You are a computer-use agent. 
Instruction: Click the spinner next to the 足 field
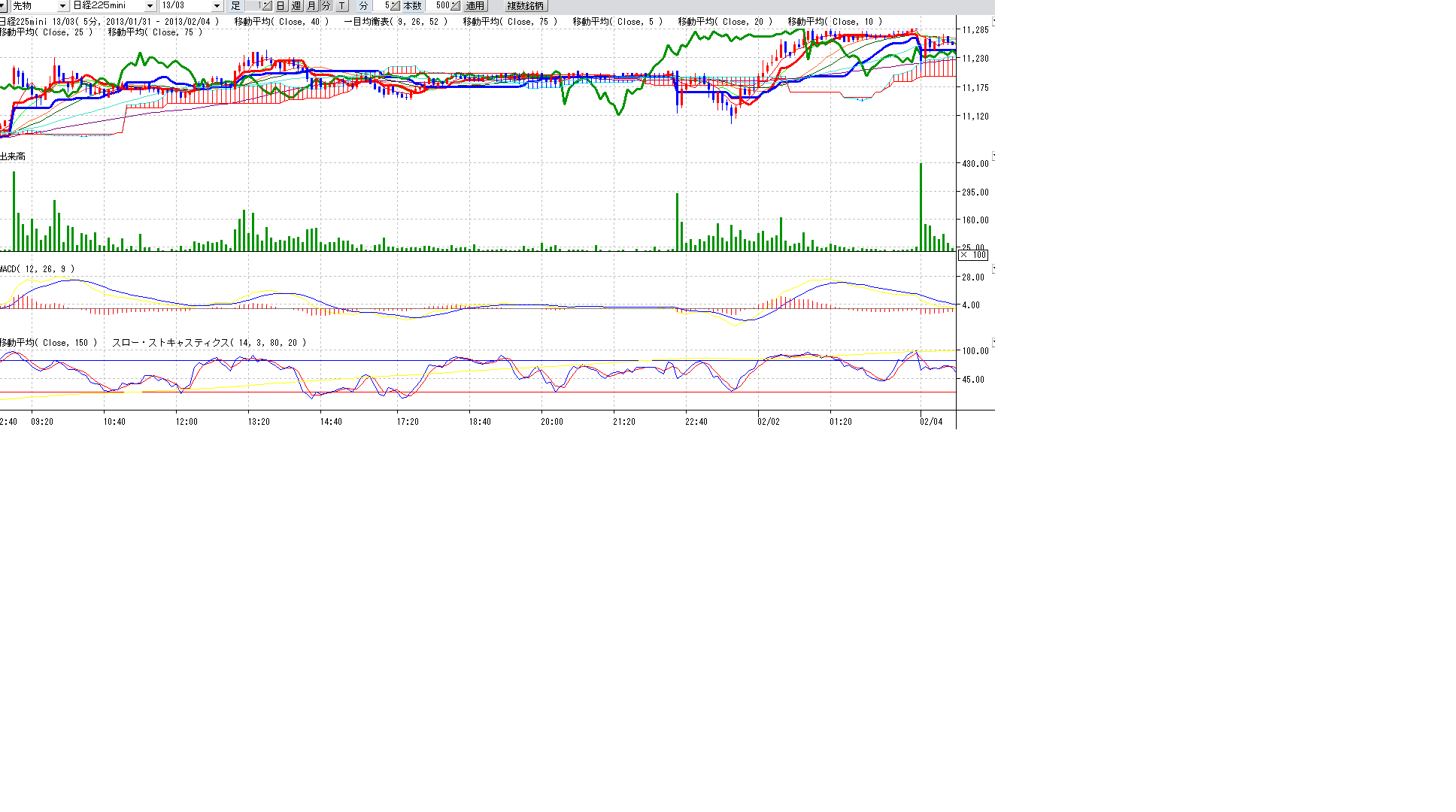(x=266, y=6)
